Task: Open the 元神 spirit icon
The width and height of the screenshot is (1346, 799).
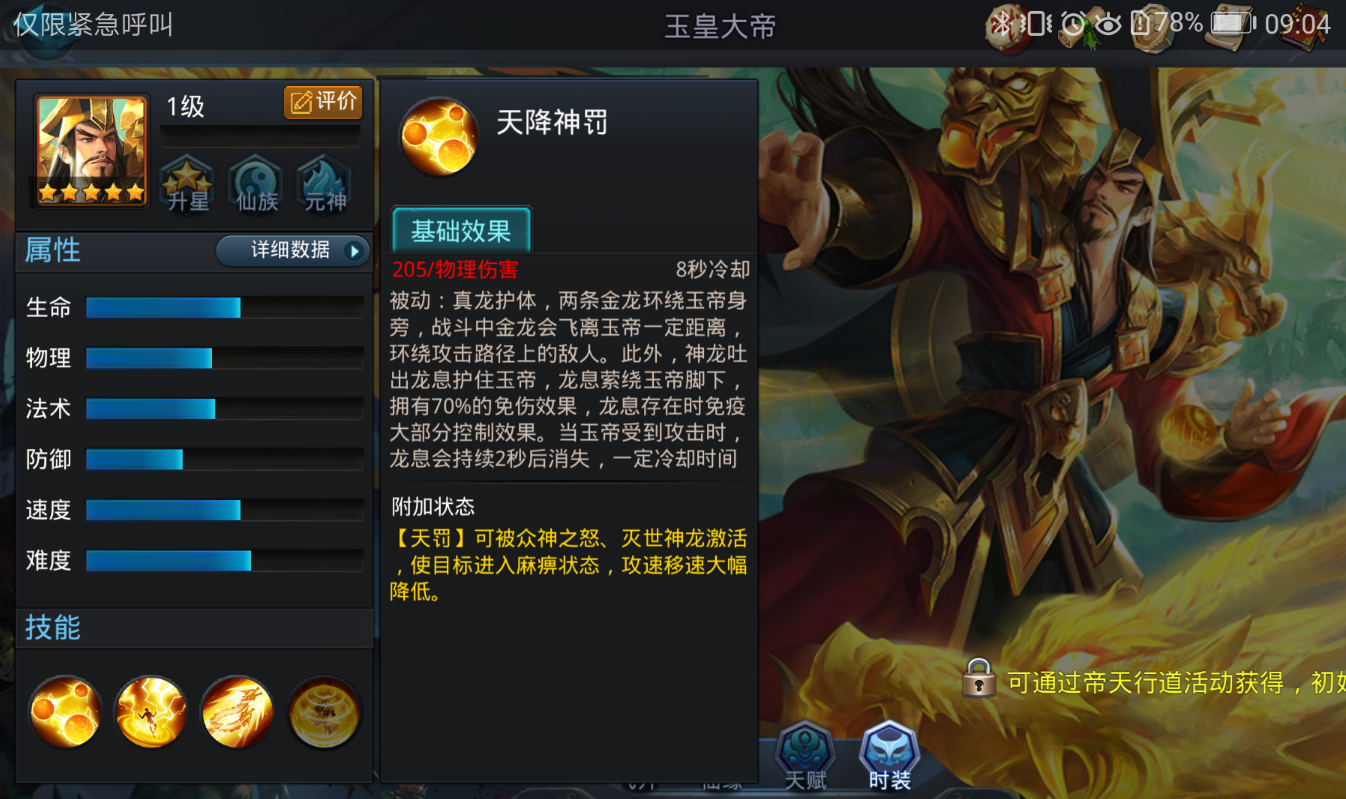Action: (x=325, y=184)
